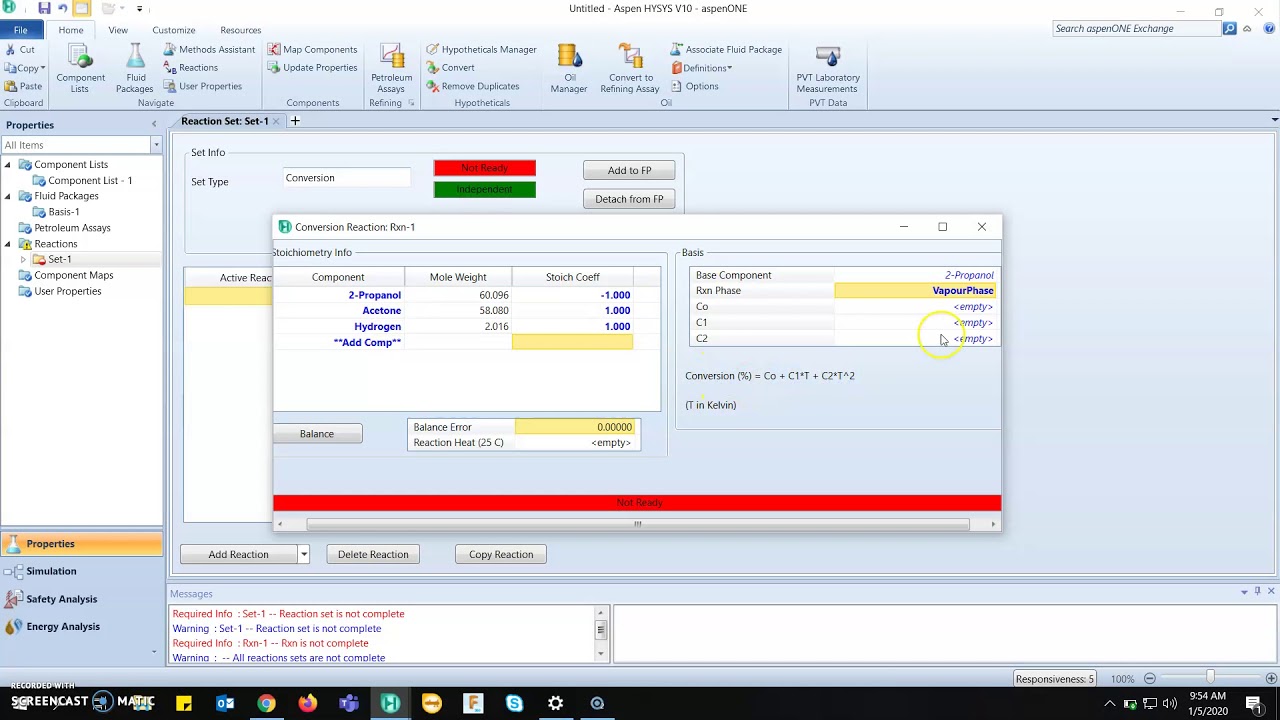
Task: Open Component Lists from the ribbon
Action: [80, 69]
